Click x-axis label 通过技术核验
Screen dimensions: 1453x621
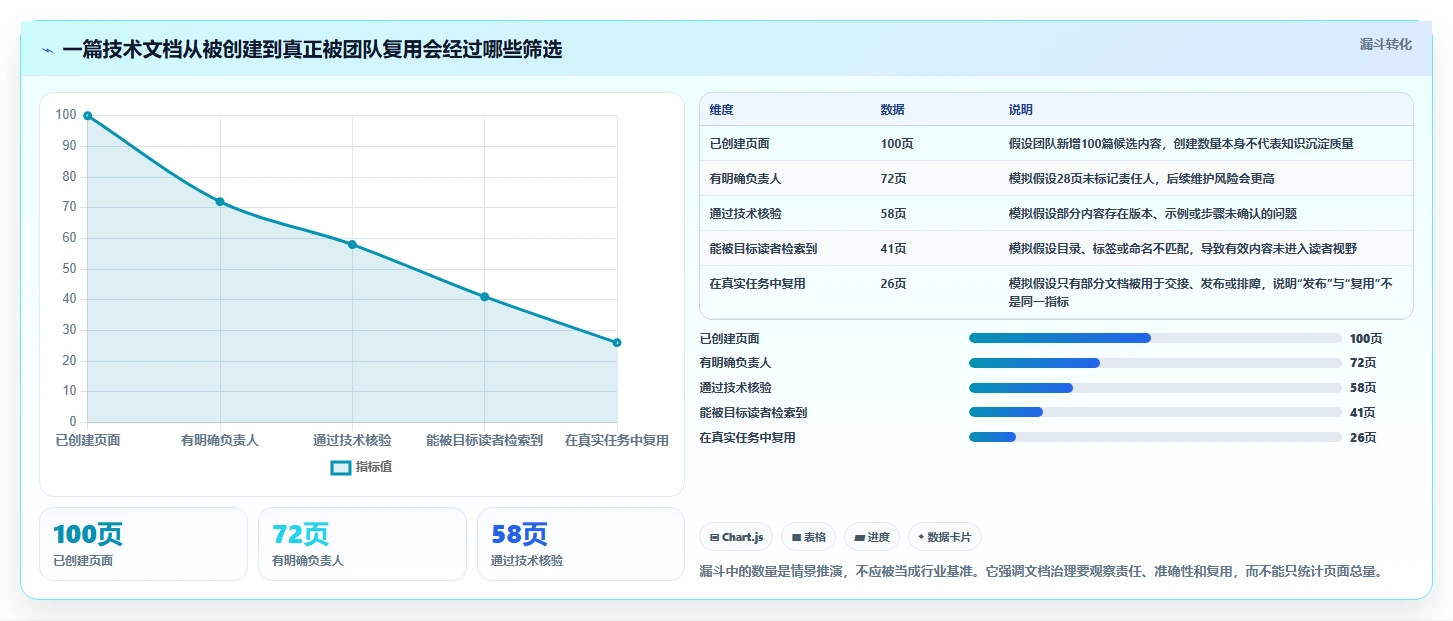click(x=352, y=440)
